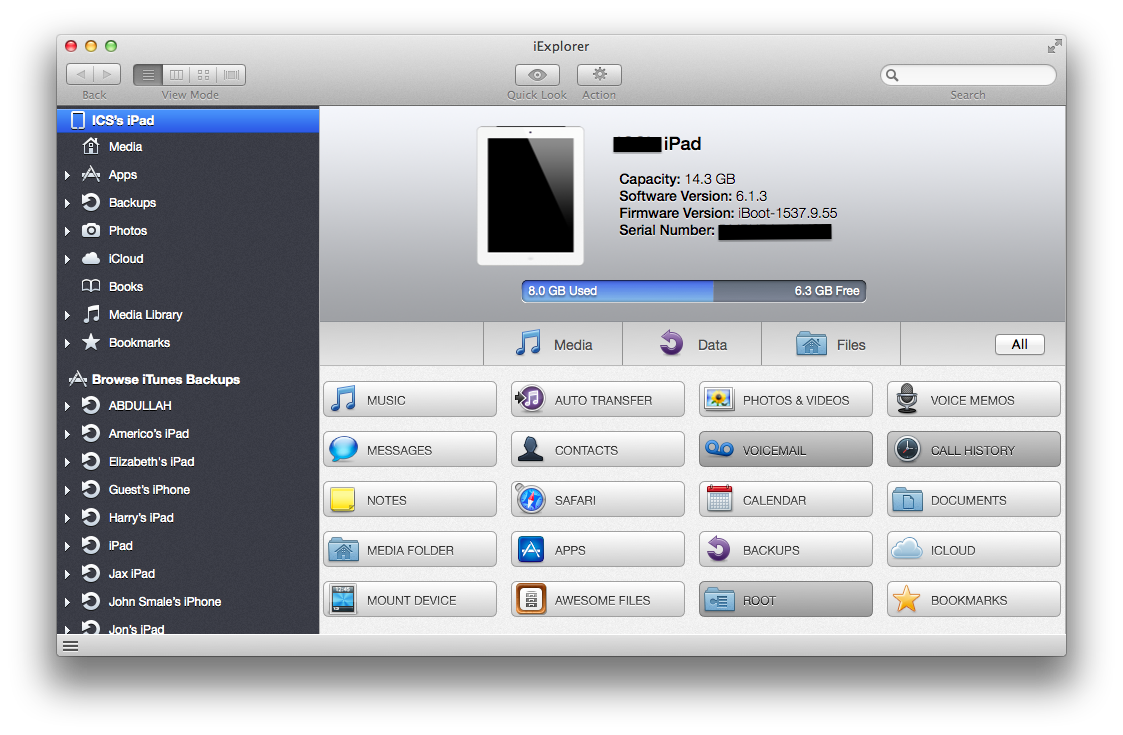Open Voice Memos
1123x735 pixels.
[x=973, y=400]
